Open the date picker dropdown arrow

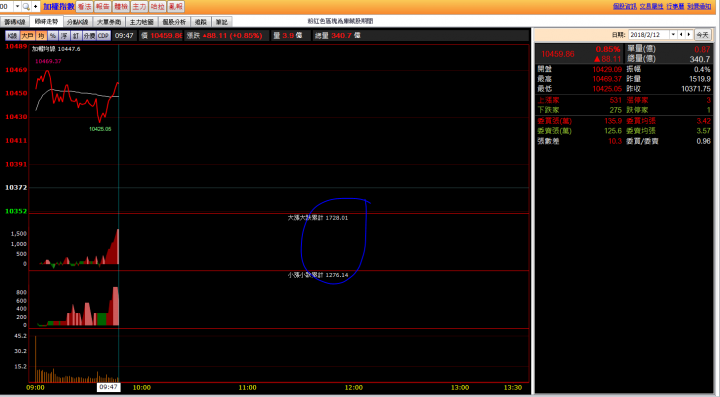tap(674, 35)
